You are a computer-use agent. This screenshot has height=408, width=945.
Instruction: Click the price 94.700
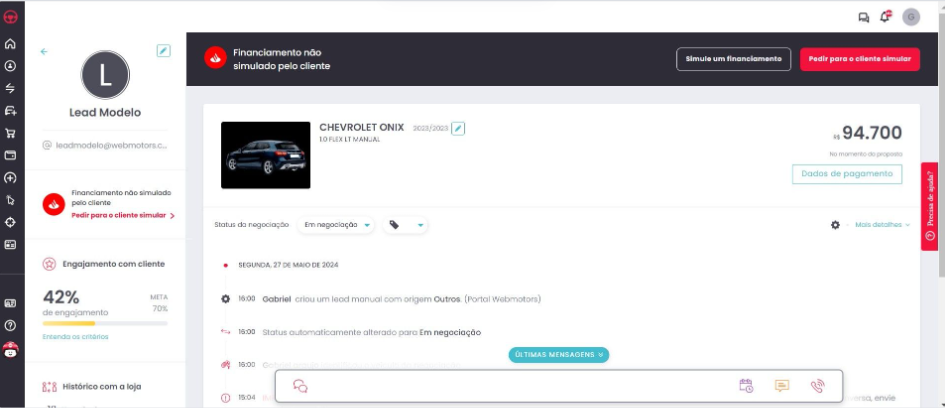coord(871,133)
